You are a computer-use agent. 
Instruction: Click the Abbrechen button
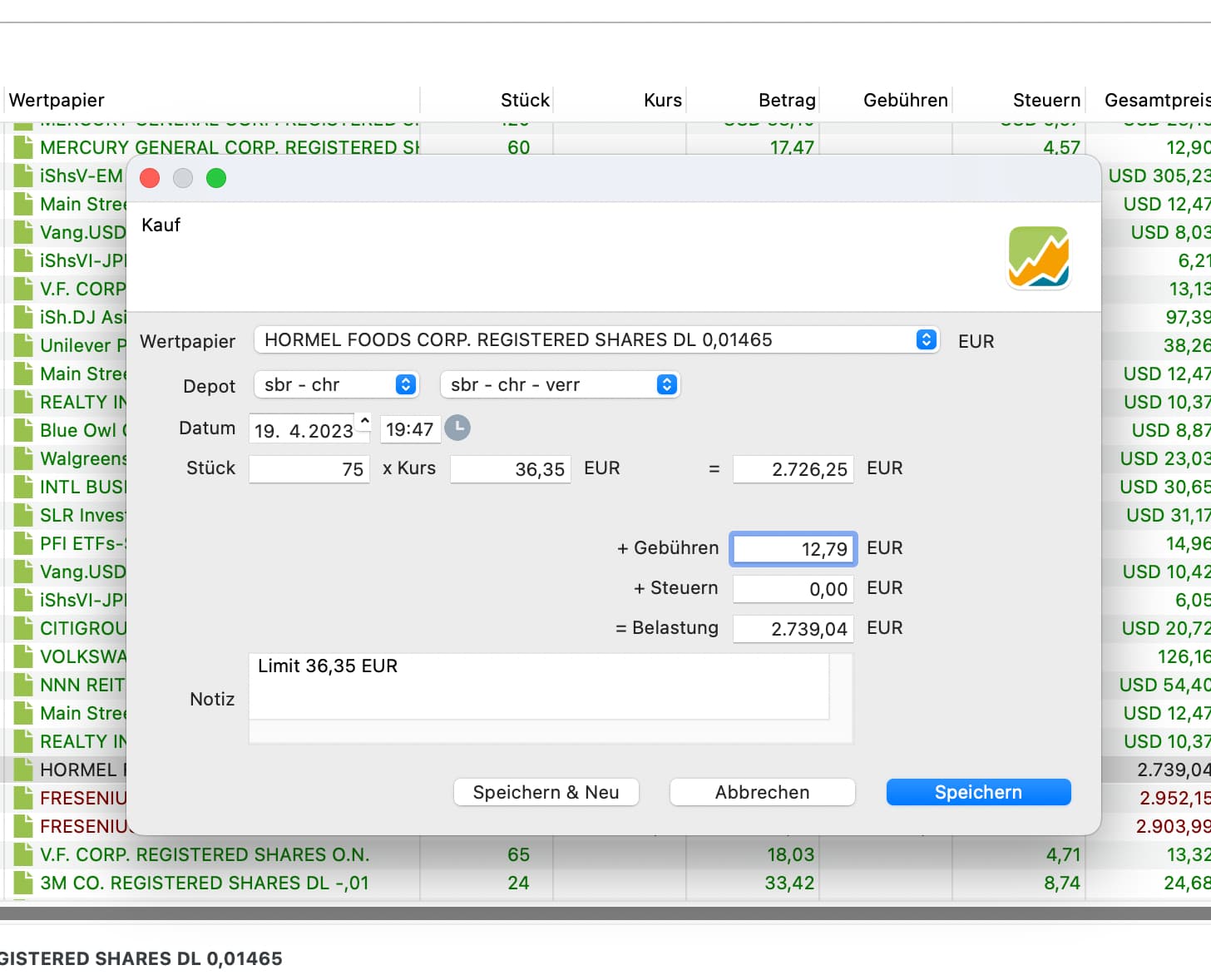tap(763, 792)
